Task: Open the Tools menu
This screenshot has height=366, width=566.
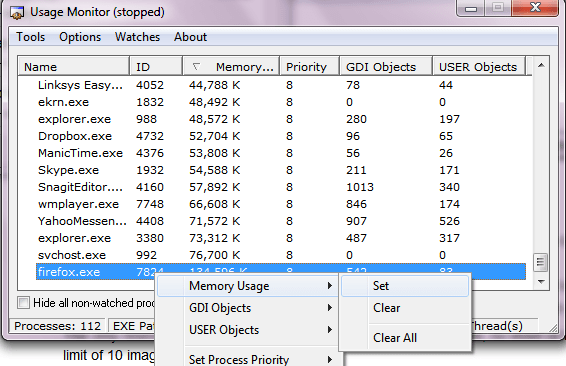Action: [31, 37]
